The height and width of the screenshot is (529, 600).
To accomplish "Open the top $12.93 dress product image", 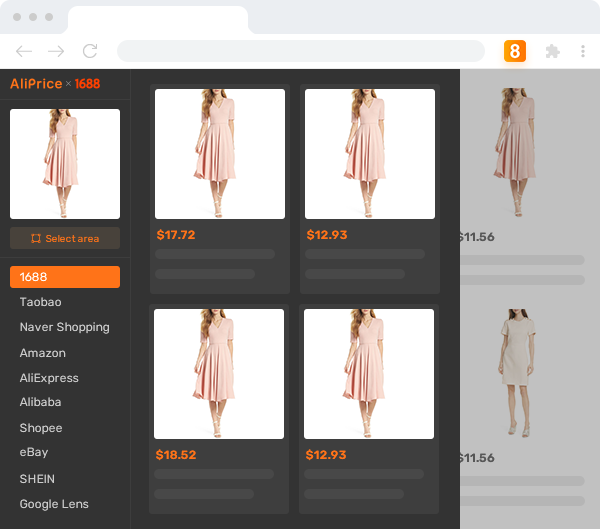I will tap(370, 154).
